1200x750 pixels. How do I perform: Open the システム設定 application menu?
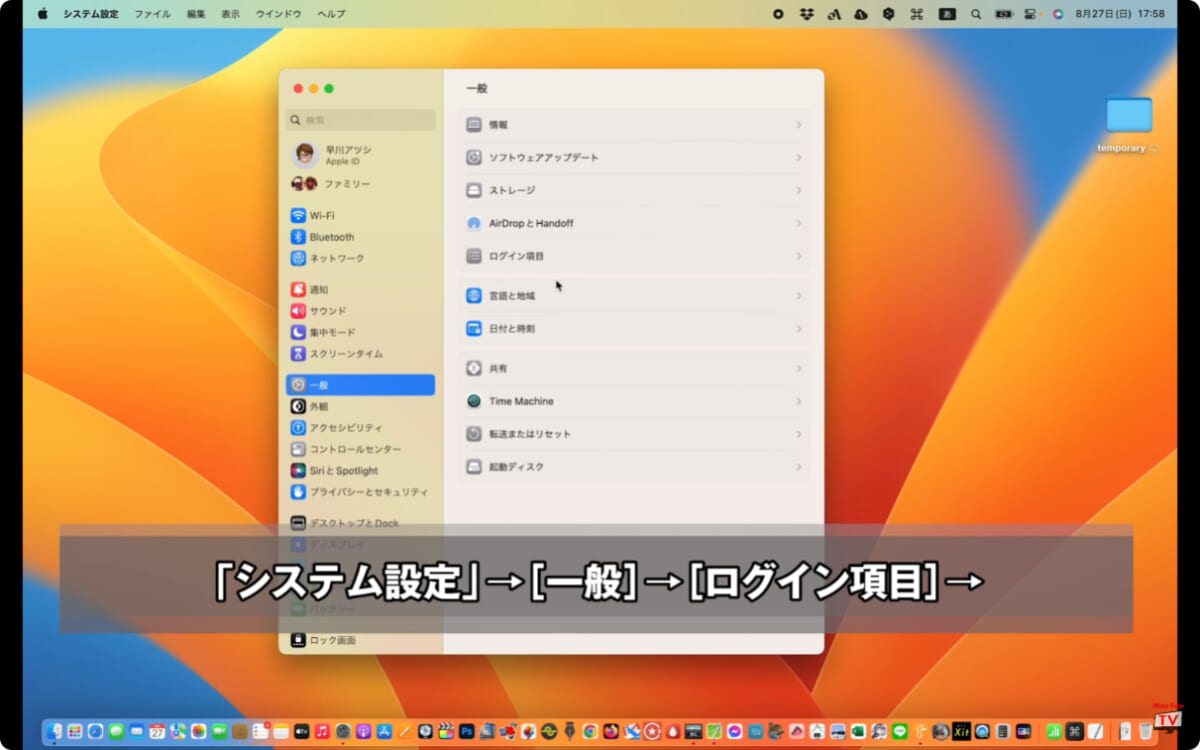[x=91, y=14]
